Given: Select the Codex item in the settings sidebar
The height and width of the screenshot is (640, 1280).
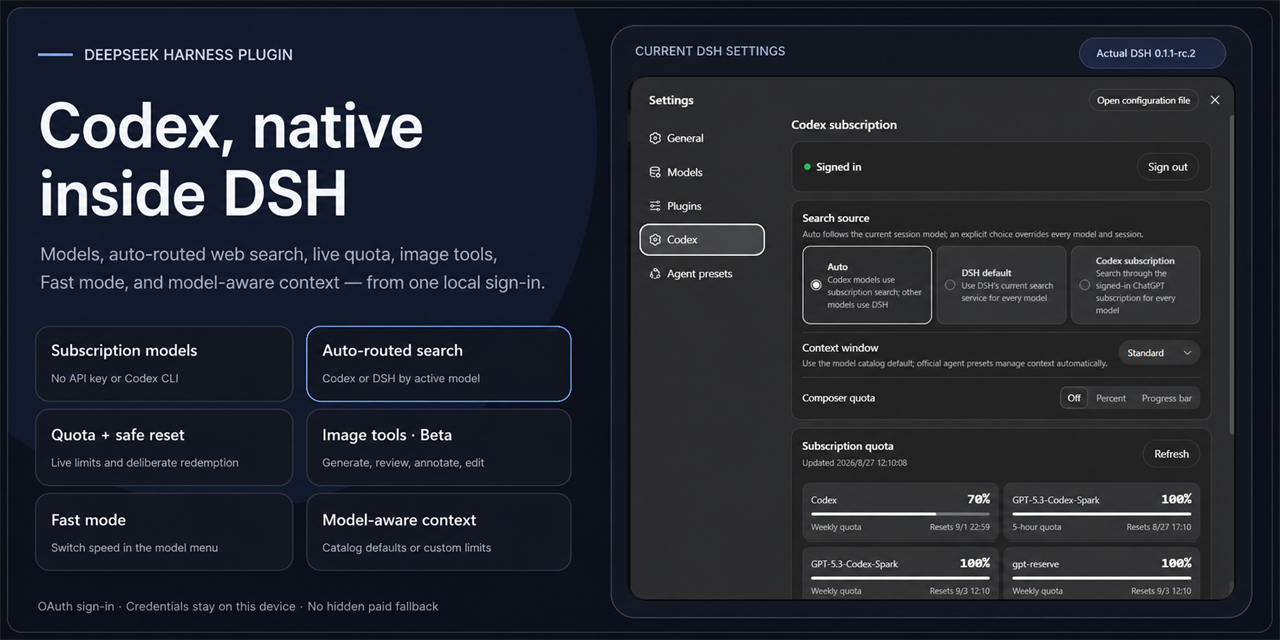Looking at the screenshot, I should point(702,240).
